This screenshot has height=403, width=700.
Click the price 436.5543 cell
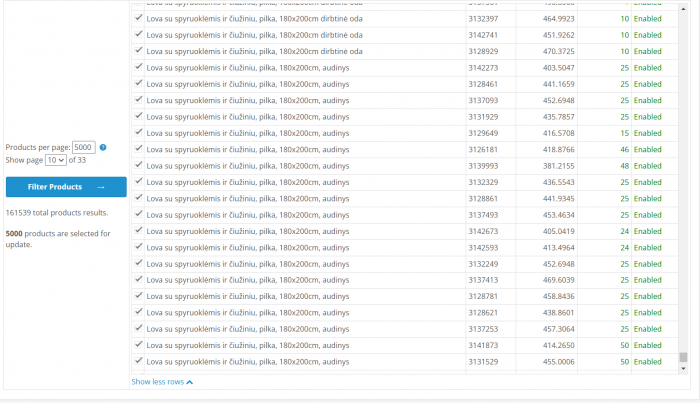point(558,182)
